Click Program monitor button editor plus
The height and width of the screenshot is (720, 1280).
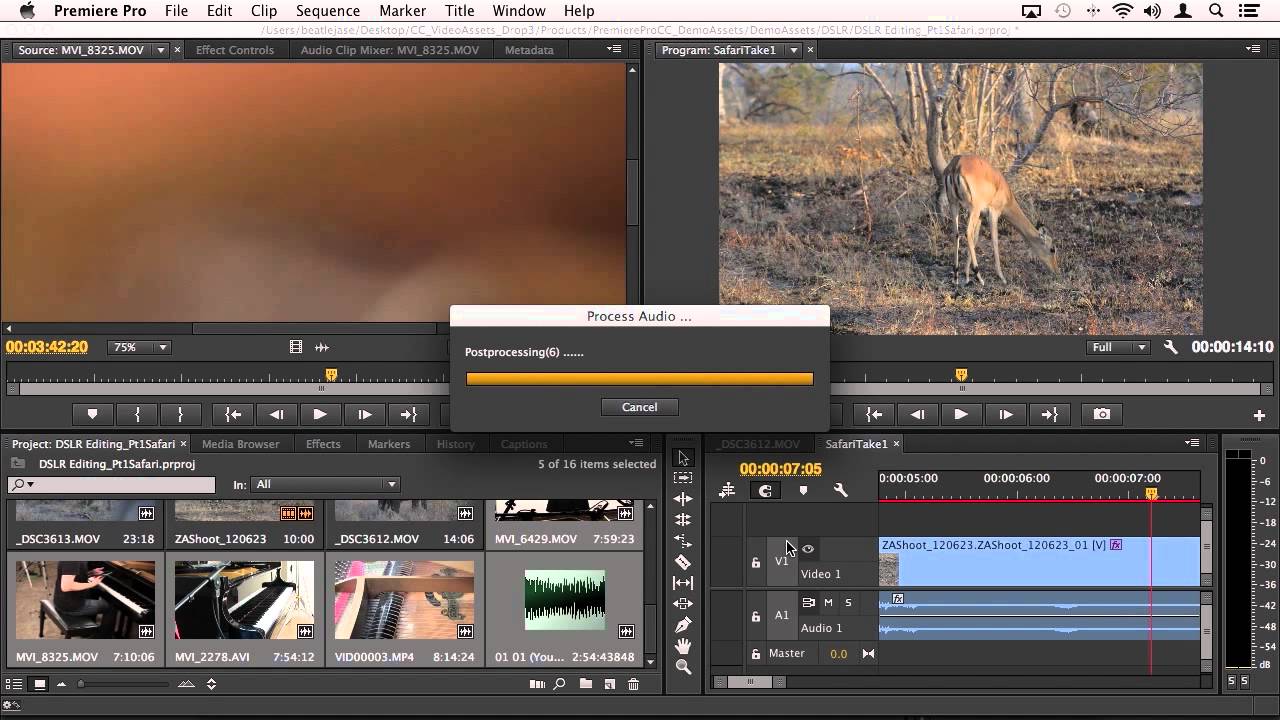pos(1259,415)
